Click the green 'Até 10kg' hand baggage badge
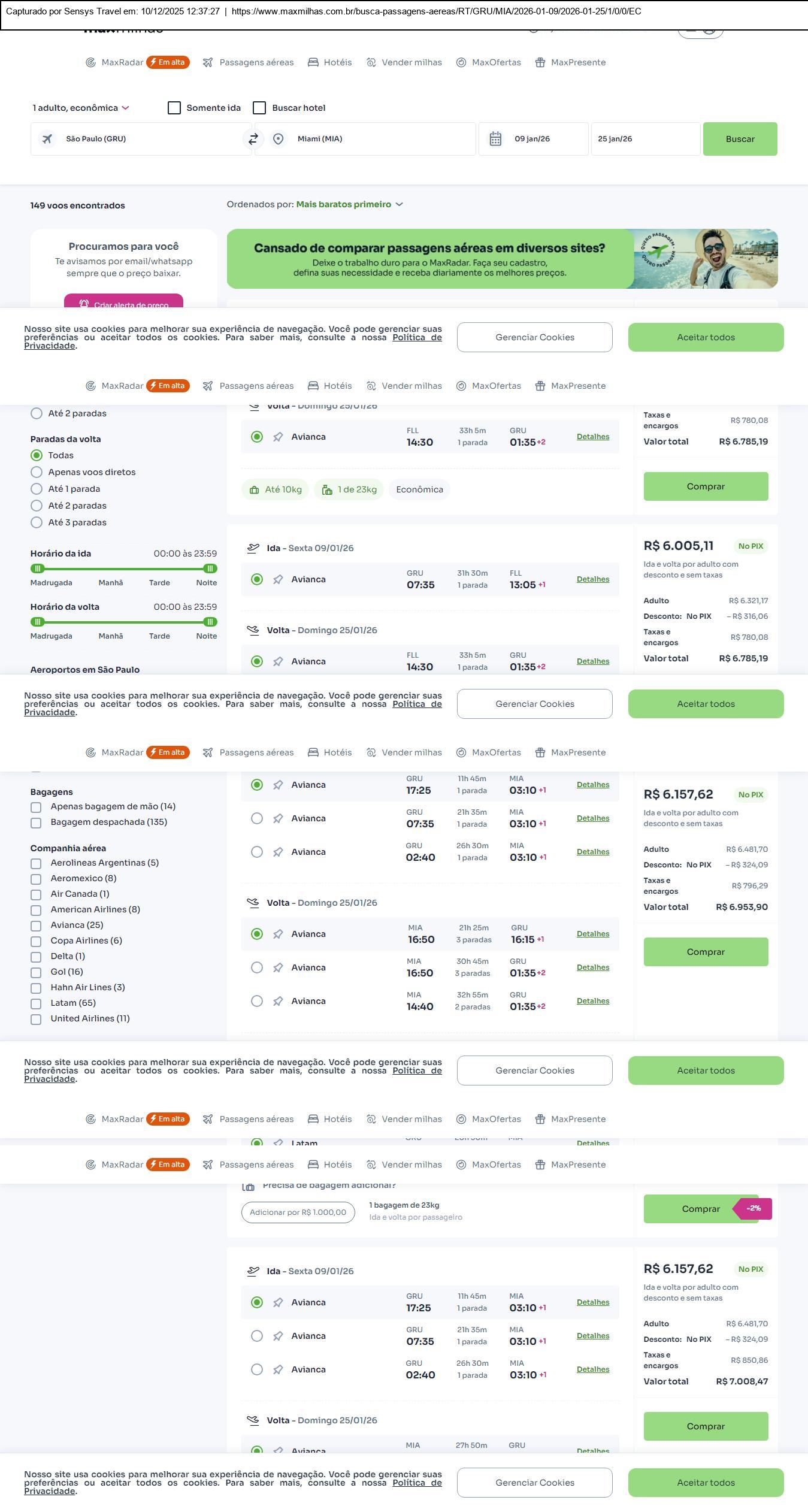 coord(276,489)
